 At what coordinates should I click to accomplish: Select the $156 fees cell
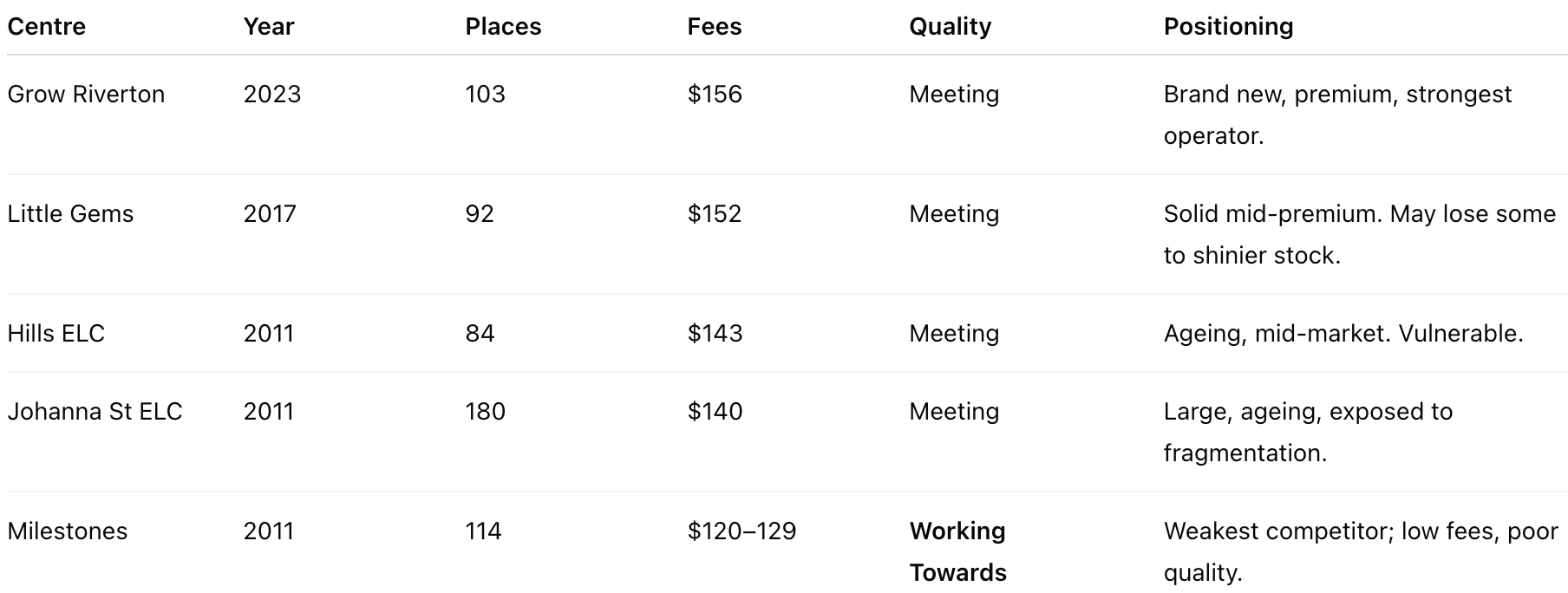click(715, 94)
